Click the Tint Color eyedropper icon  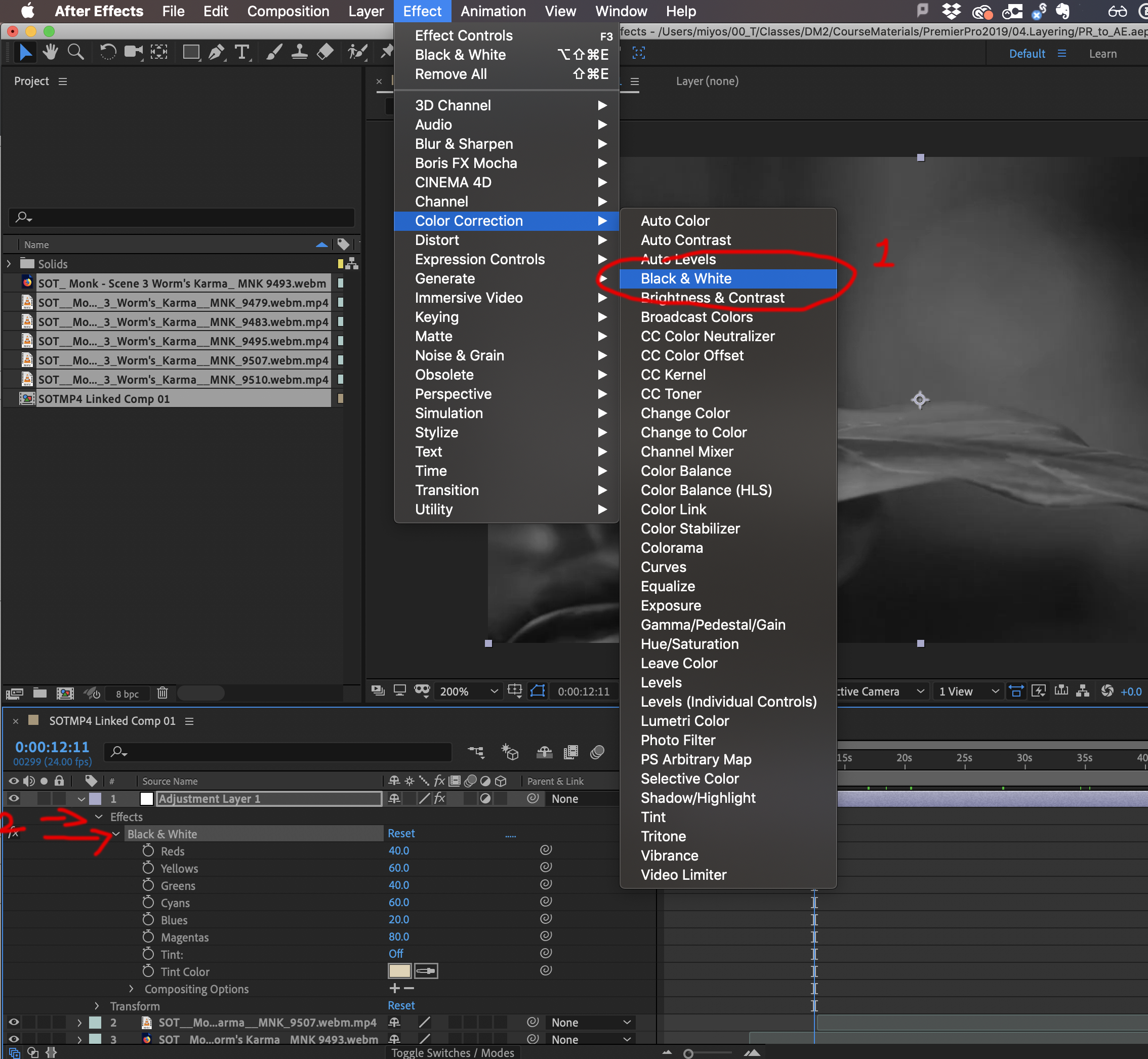click(426, 971)
